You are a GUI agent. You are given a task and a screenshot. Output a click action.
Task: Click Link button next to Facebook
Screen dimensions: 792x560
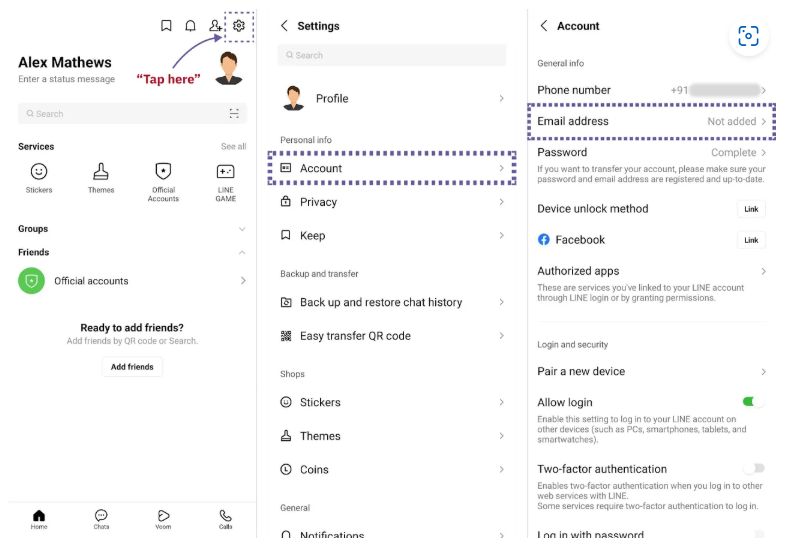(x=751, y=240)
